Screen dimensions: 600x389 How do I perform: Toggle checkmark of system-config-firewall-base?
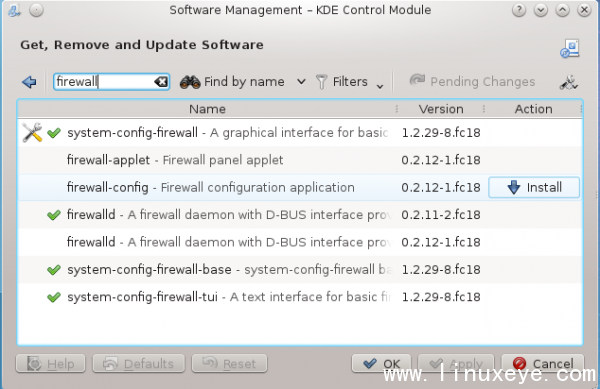pos(54,270)
